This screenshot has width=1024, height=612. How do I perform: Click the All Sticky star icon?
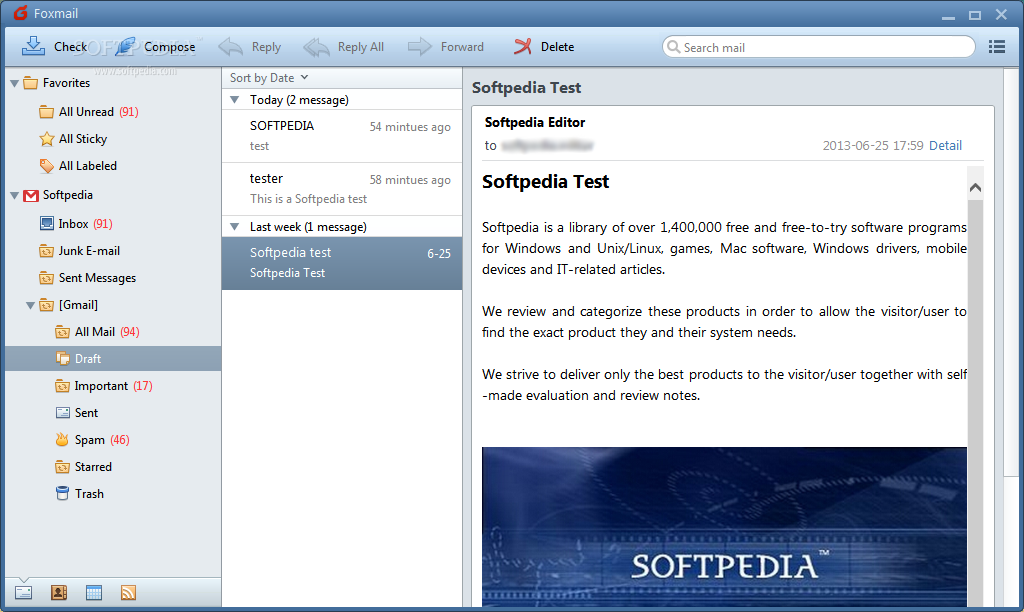point(46,138)
